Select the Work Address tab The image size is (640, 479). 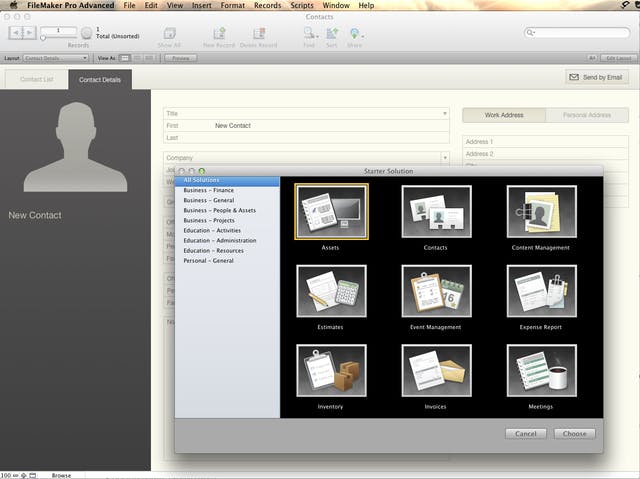click(504, 115)
